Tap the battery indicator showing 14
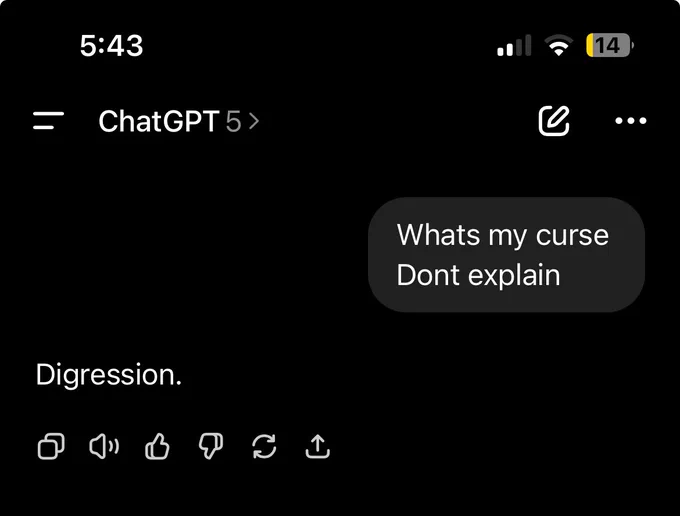This screenshot has height=516, width=680. click(608, 46)
